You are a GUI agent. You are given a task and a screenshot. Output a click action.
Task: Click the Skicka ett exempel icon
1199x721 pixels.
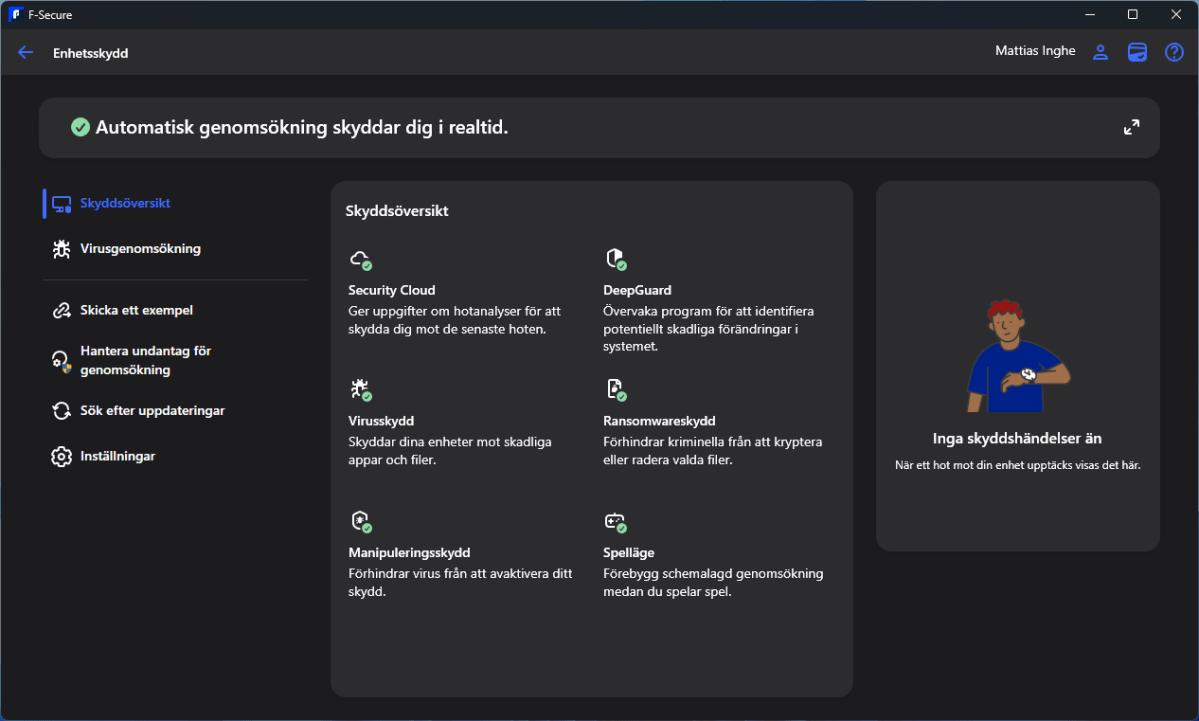click(x=59, y=310)
